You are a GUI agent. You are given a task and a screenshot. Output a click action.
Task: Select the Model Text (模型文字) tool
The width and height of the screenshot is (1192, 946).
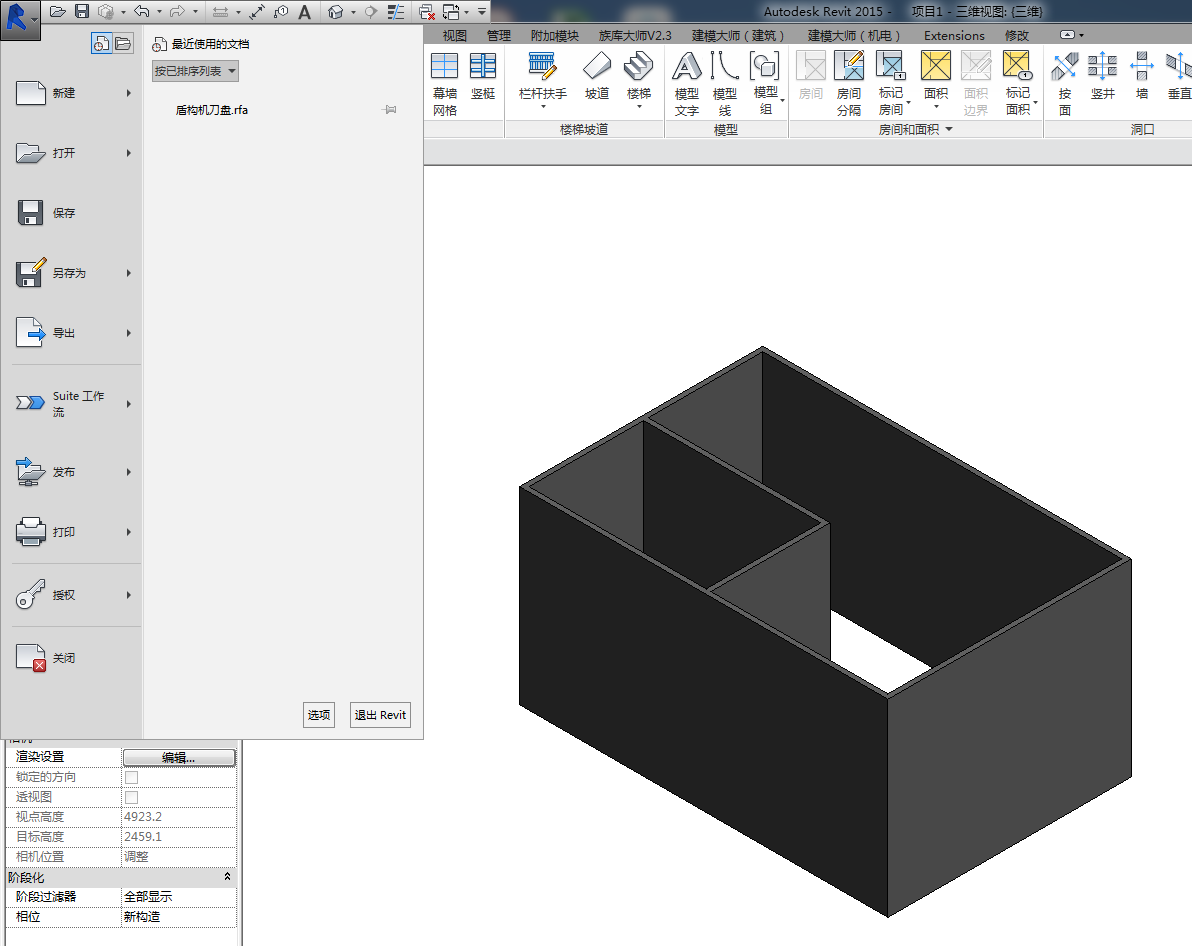(x=686, y=84)
